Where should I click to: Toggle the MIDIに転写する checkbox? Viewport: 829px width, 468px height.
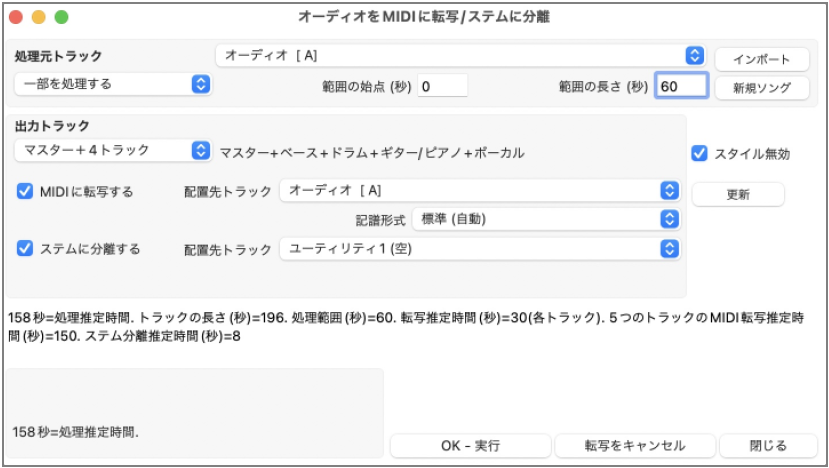(25, 191)
